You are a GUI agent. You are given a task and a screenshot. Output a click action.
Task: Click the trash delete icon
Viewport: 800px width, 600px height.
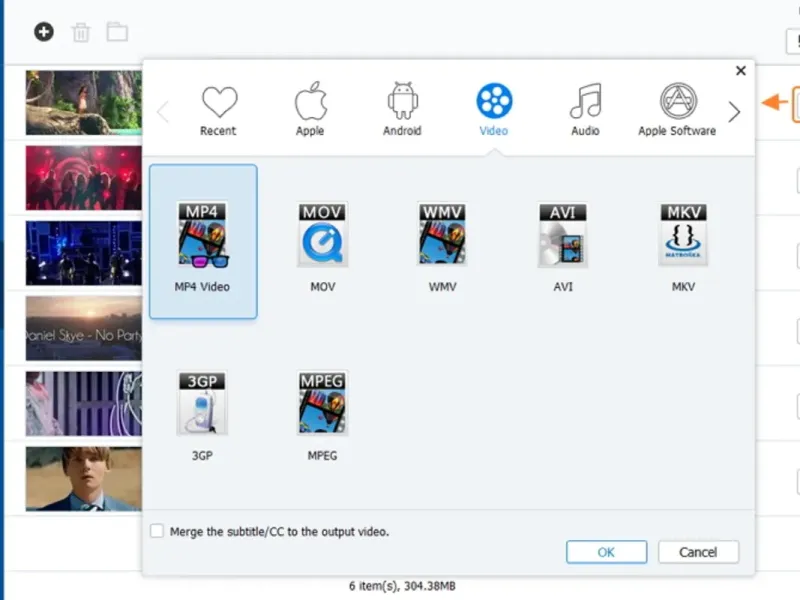click(81, 33)
